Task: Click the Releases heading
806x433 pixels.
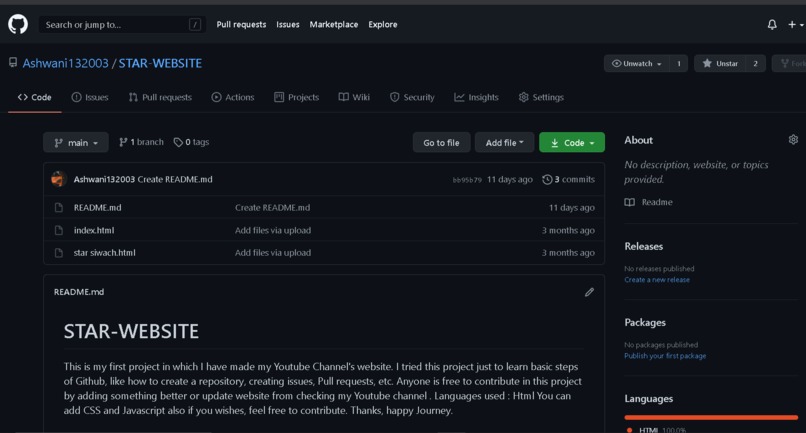Action: pos(644,246)
